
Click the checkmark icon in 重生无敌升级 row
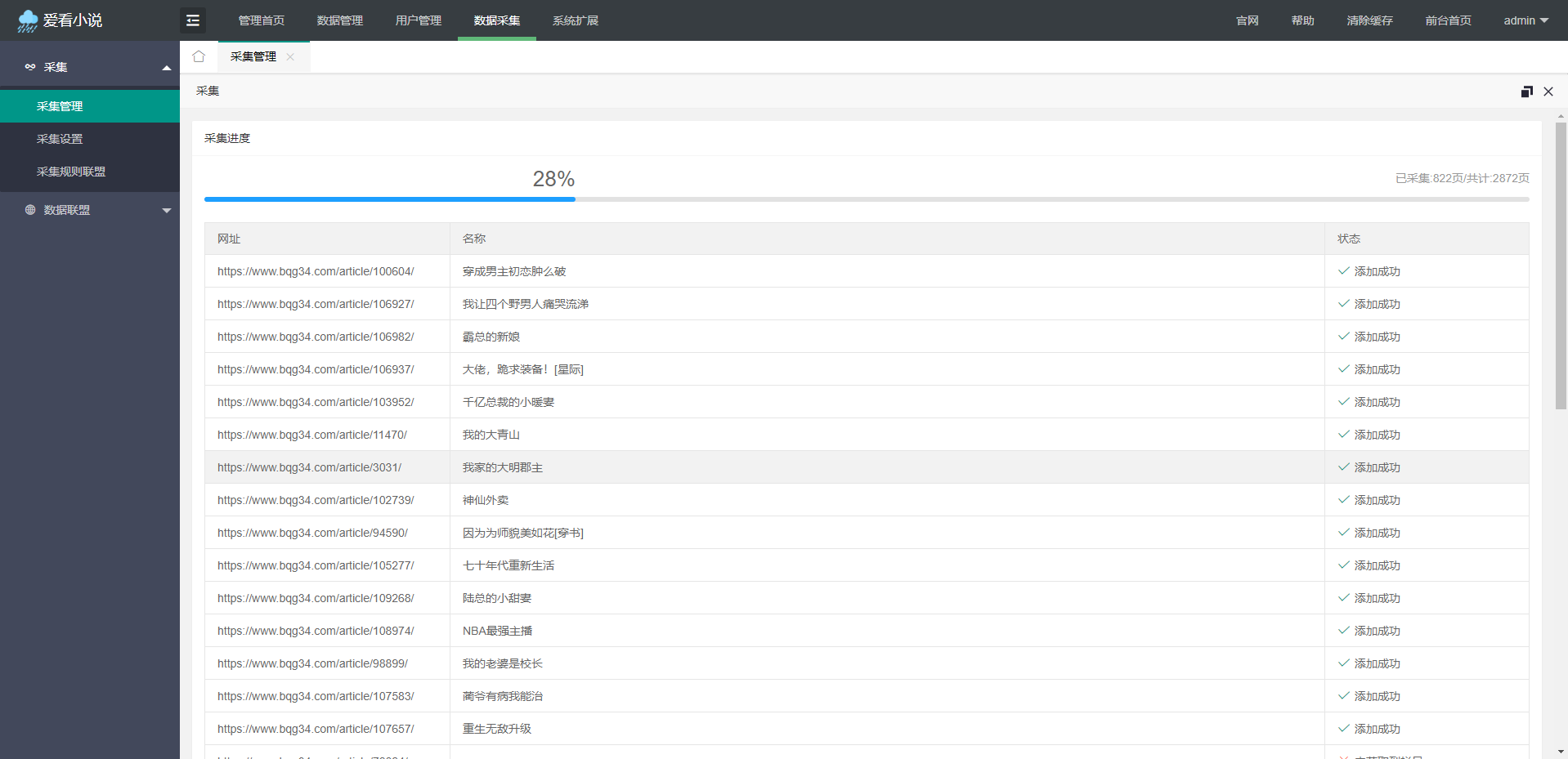1343,728
